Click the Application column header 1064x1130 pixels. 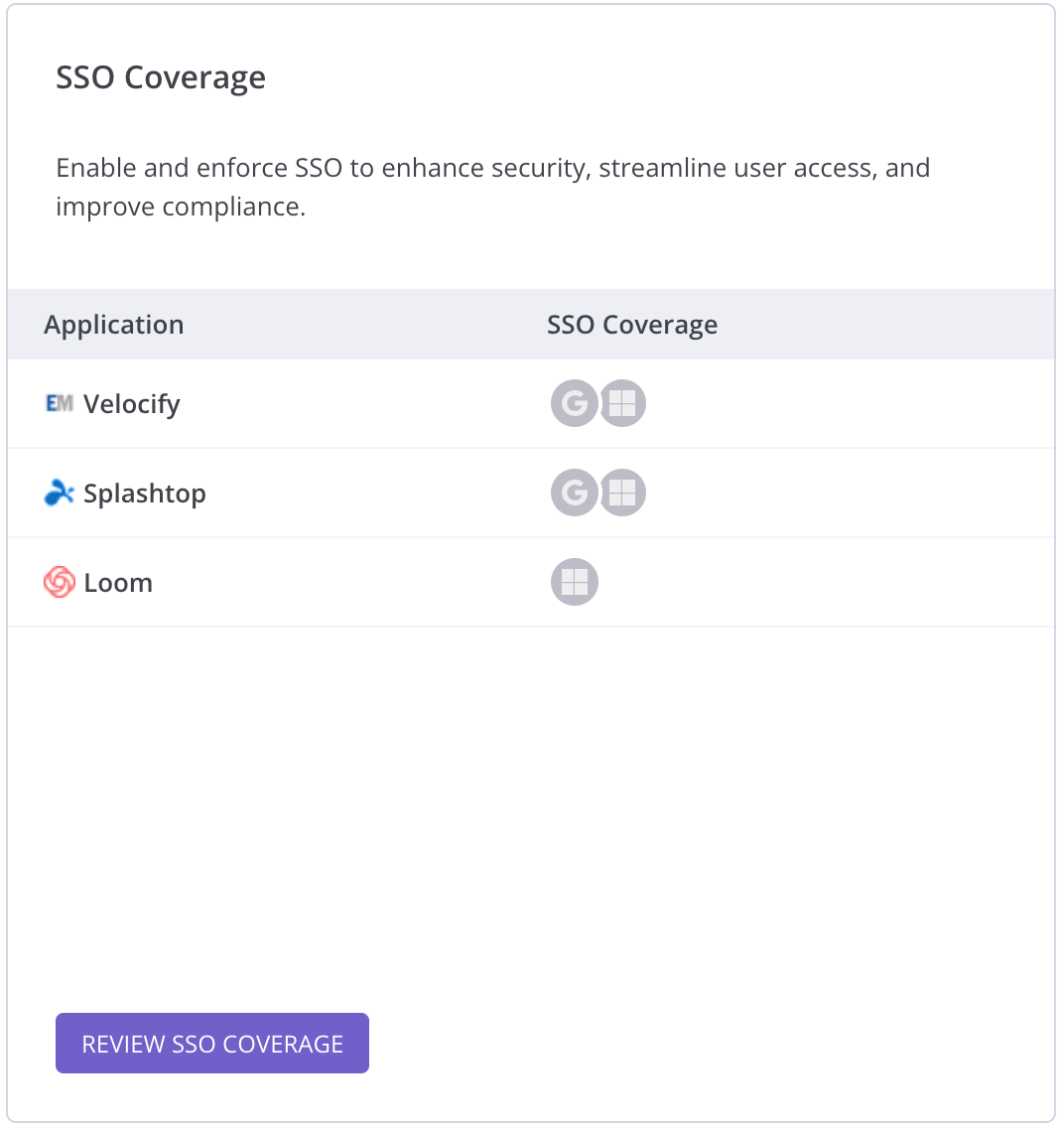click(114, 325)
